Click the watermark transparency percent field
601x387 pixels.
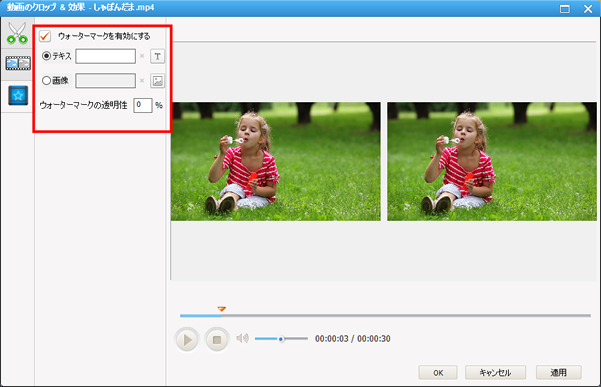pos(143,105)
